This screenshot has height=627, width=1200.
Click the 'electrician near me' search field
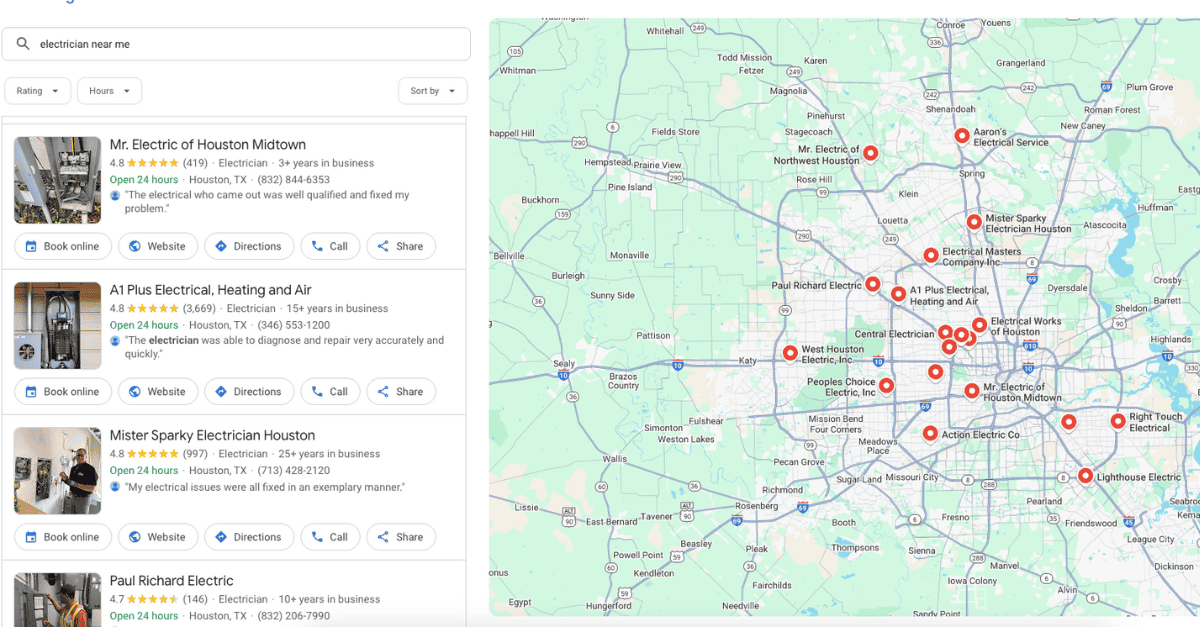click(236, 44)
